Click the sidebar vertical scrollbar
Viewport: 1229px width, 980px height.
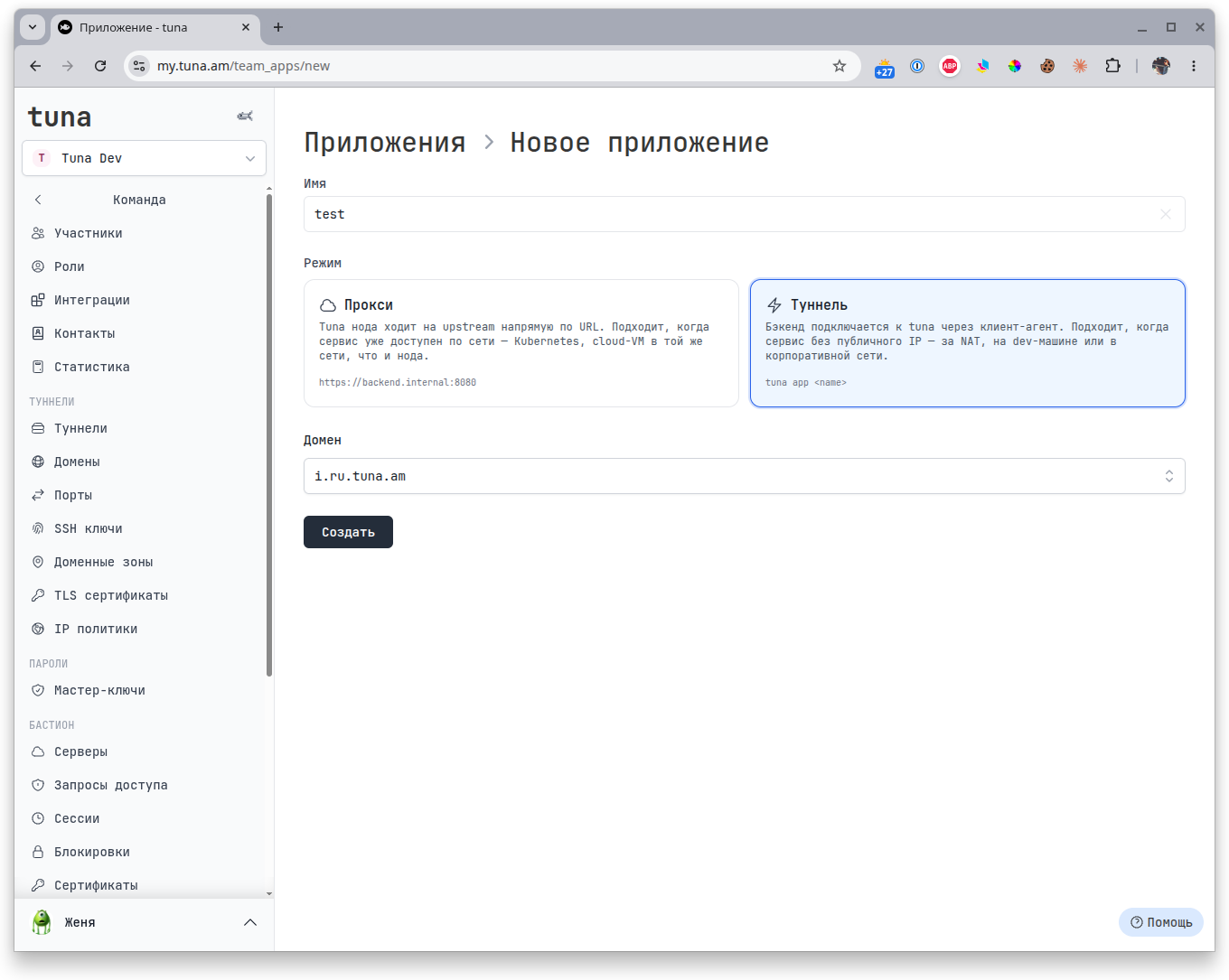(x=269, y=435)
